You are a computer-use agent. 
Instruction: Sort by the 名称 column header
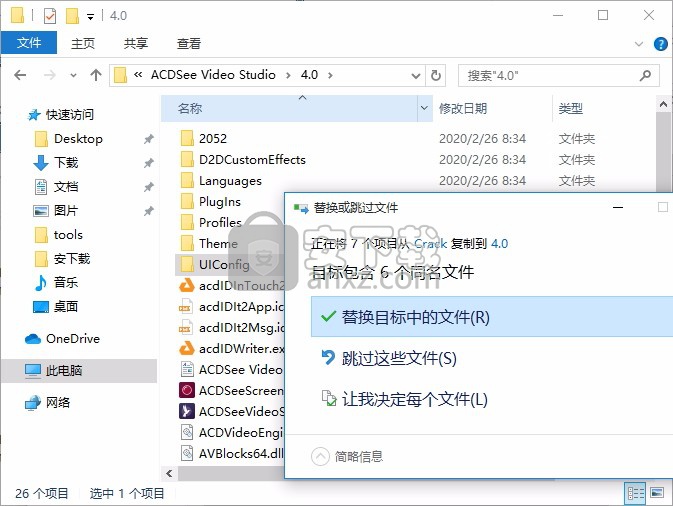[290, 109]
